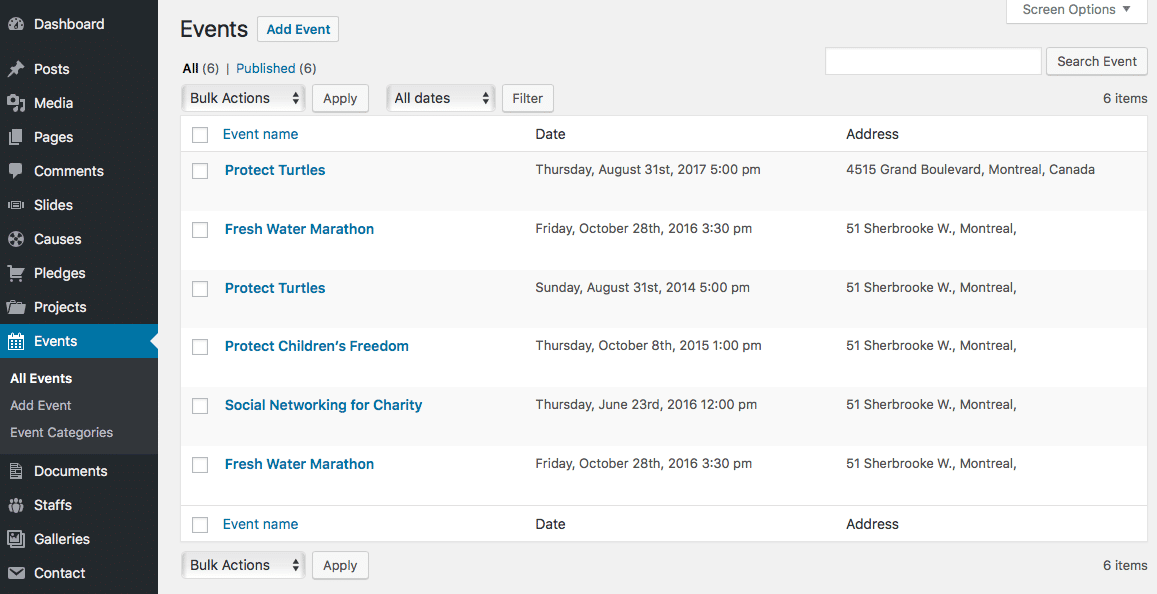The image size is (1157, 594).
Task: Sort by Event name header link
Action: point(260,134)
